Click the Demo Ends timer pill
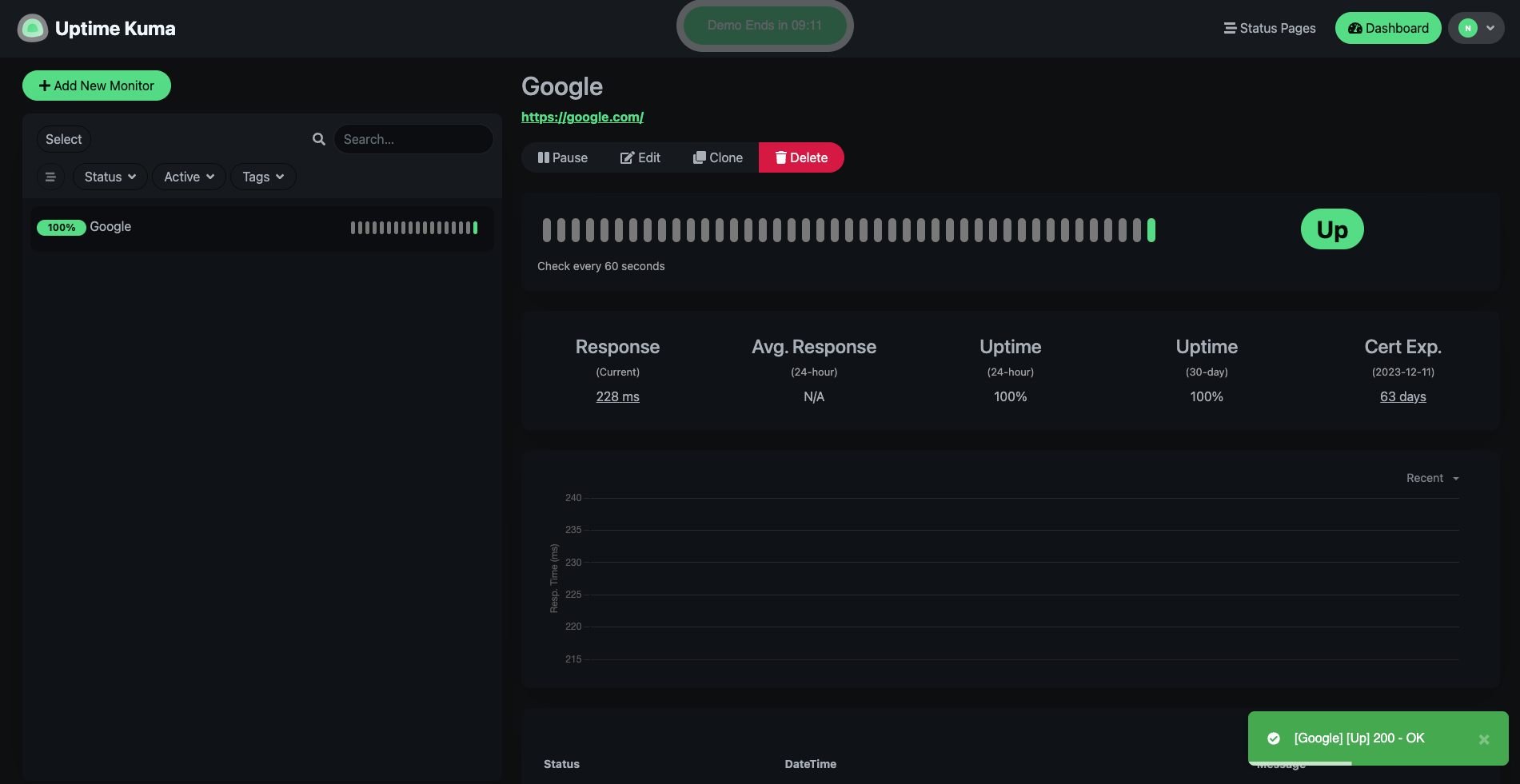 click(765, 26)
